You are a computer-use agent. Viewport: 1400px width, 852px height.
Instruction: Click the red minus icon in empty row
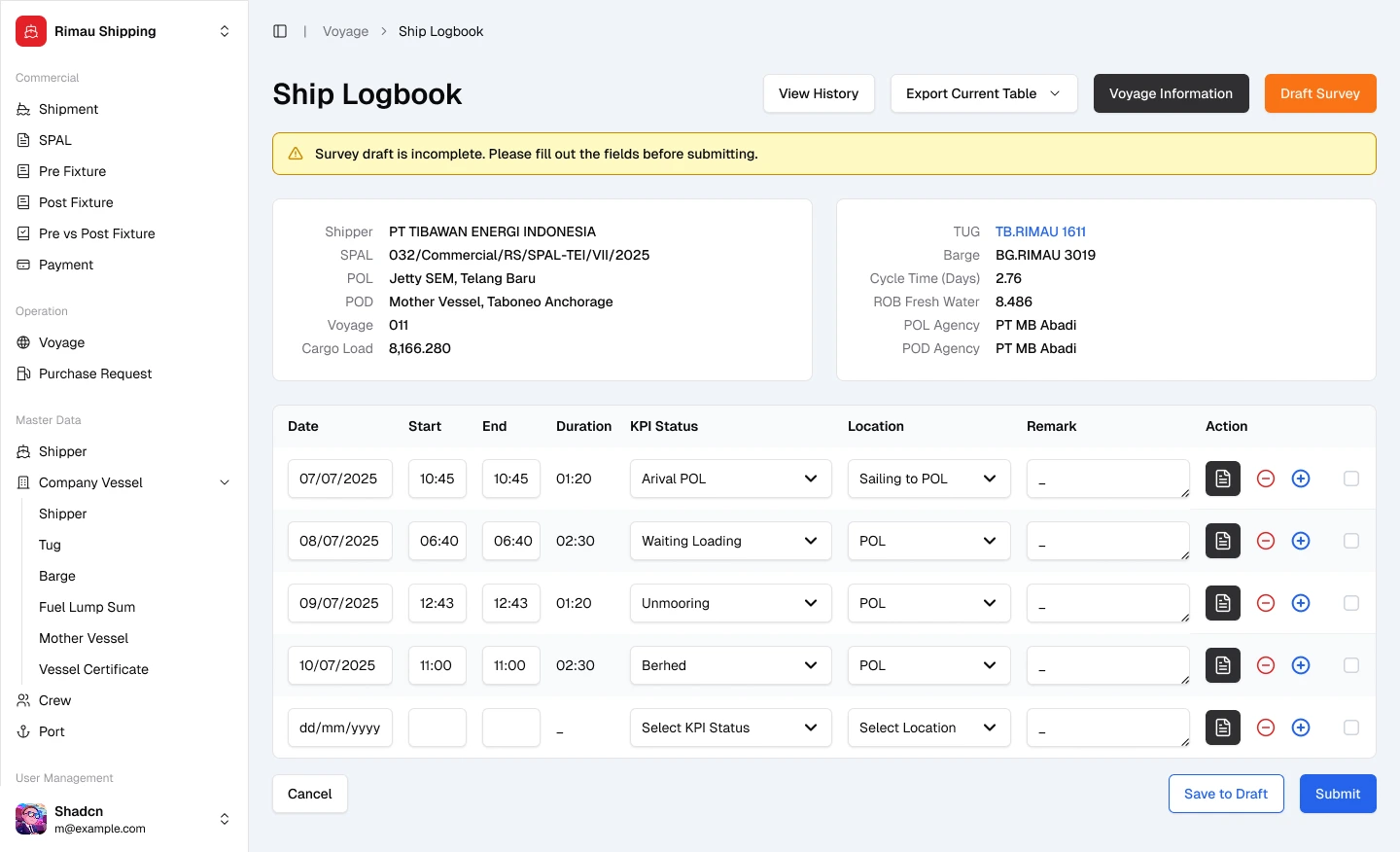(x=1266, y=728)
